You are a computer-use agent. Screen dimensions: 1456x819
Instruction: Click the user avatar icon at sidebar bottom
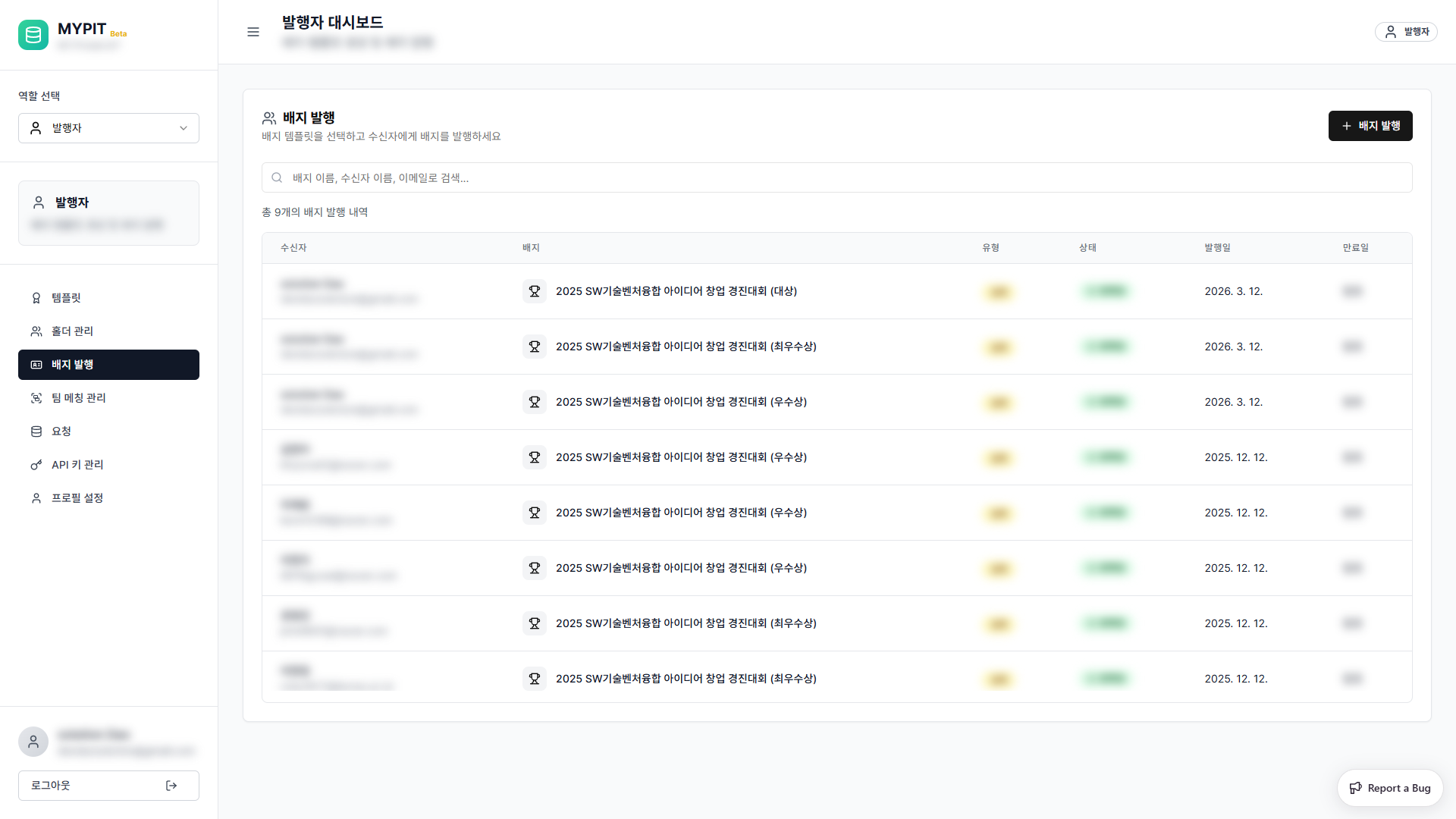pyautogui.click(x=33, y=742)
